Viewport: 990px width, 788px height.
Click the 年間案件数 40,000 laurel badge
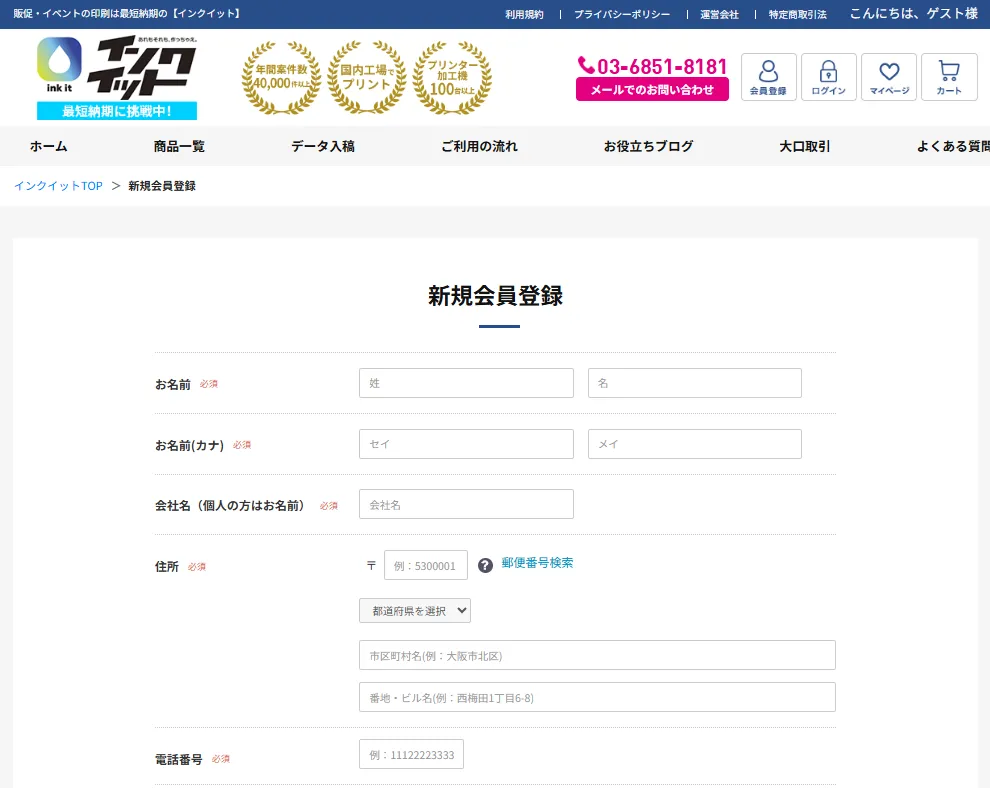(x=282, y=78)
